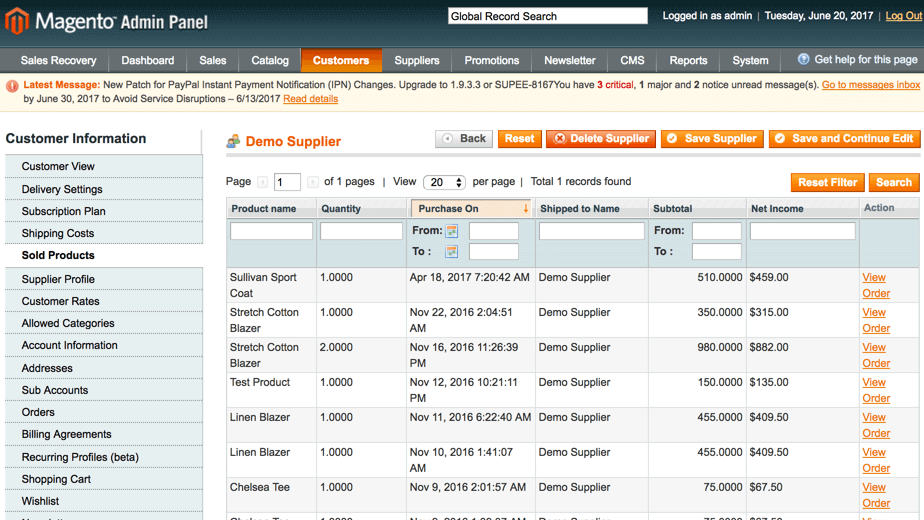Click the help icon beside 'Get help for this page'
The width and height of the screenshot is (924, 520).
tap(803, 60)
